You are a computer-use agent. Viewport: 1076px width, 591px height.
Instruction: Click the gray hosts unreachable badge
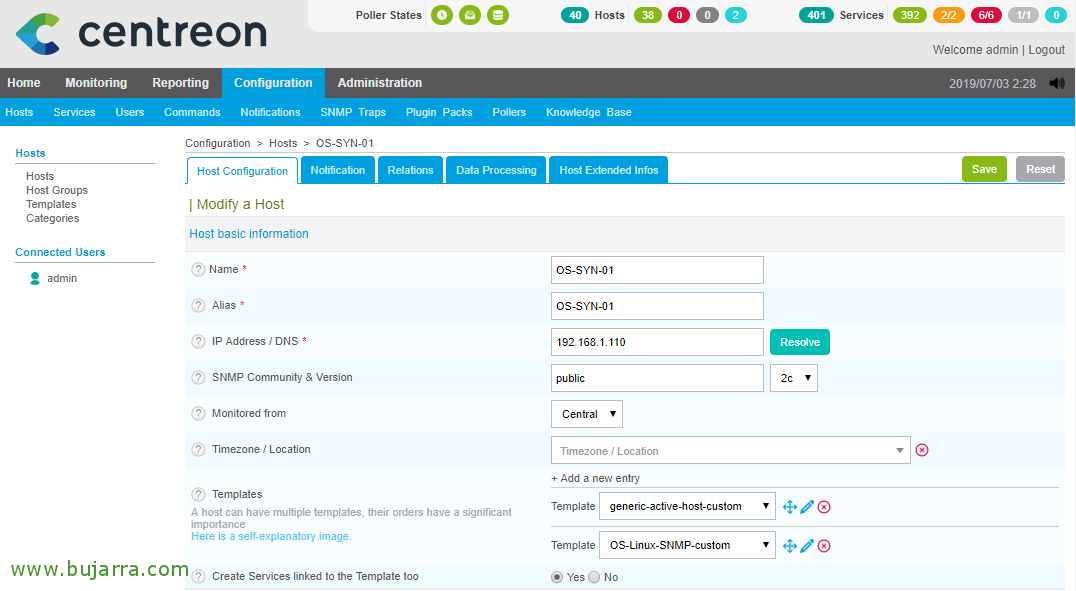[x=707, y=15]
